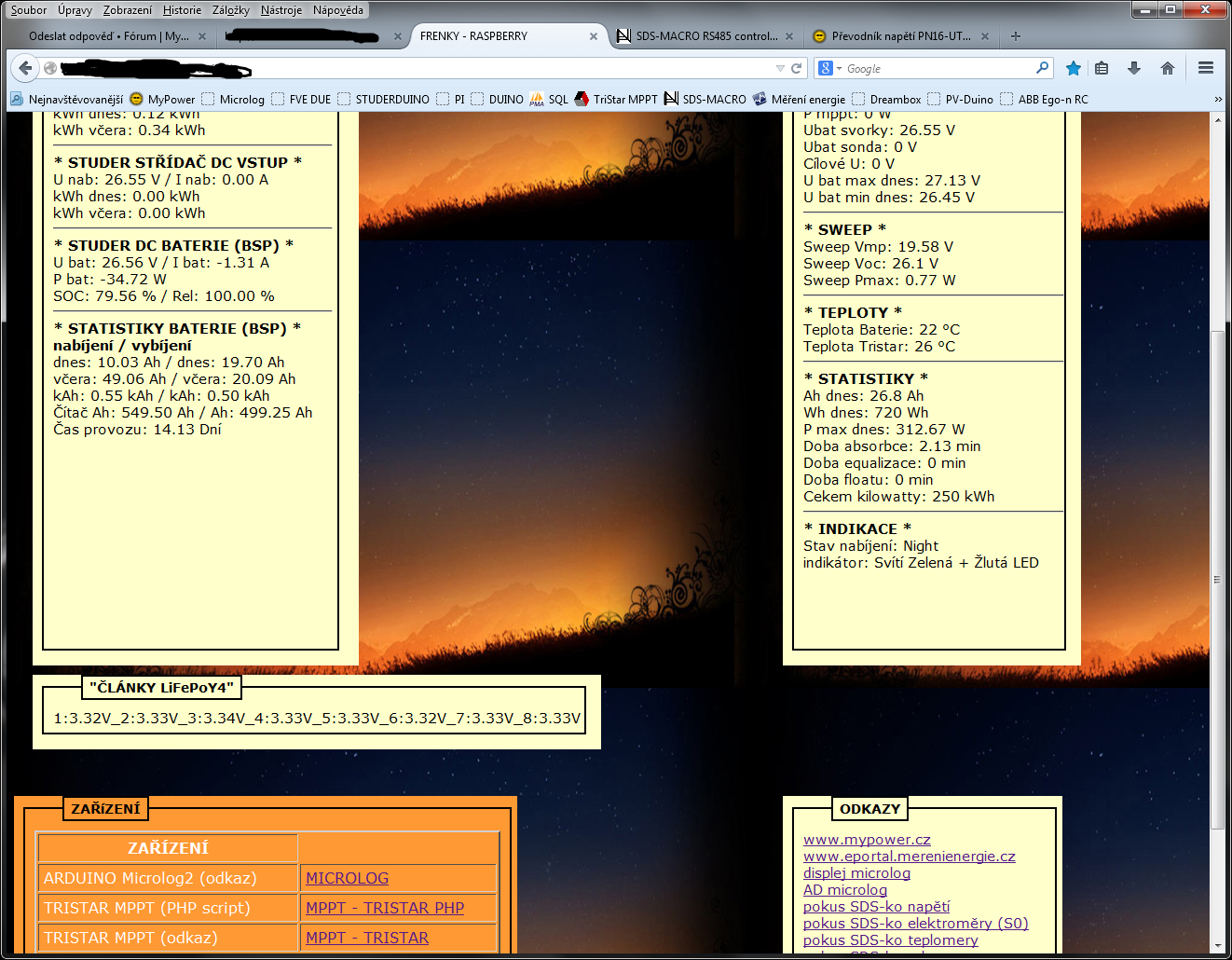Open the Historie menu
This screenshot has width=1232, height=960.
pyautogui.click(x=182, y=10)
